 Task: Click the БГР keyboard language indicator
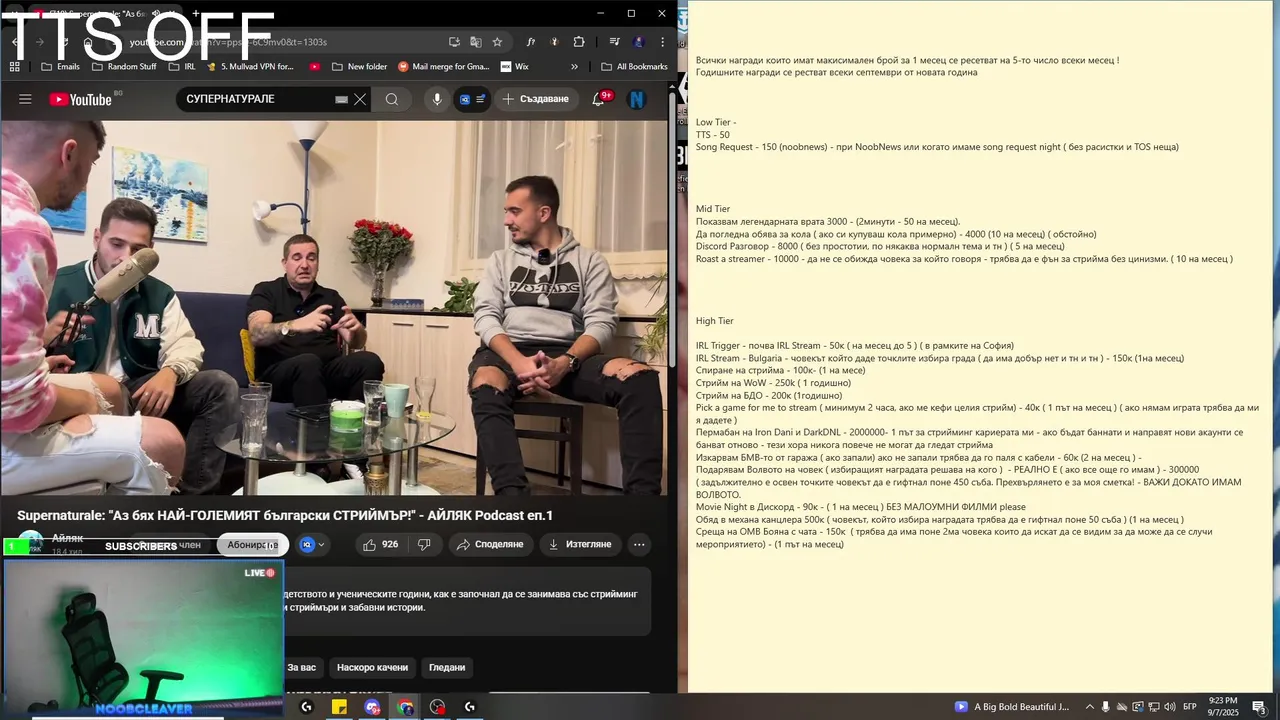(x=1190, y=707)
